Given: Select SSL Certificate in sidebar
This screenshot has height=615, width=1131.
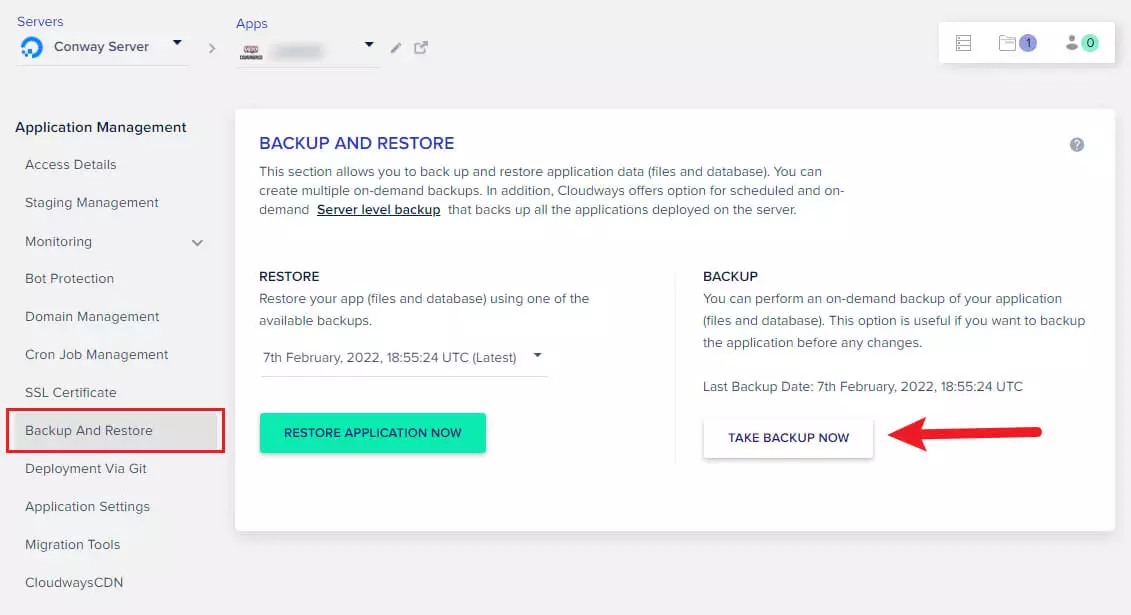Looking at the screenshot, I should coord(71,392).
